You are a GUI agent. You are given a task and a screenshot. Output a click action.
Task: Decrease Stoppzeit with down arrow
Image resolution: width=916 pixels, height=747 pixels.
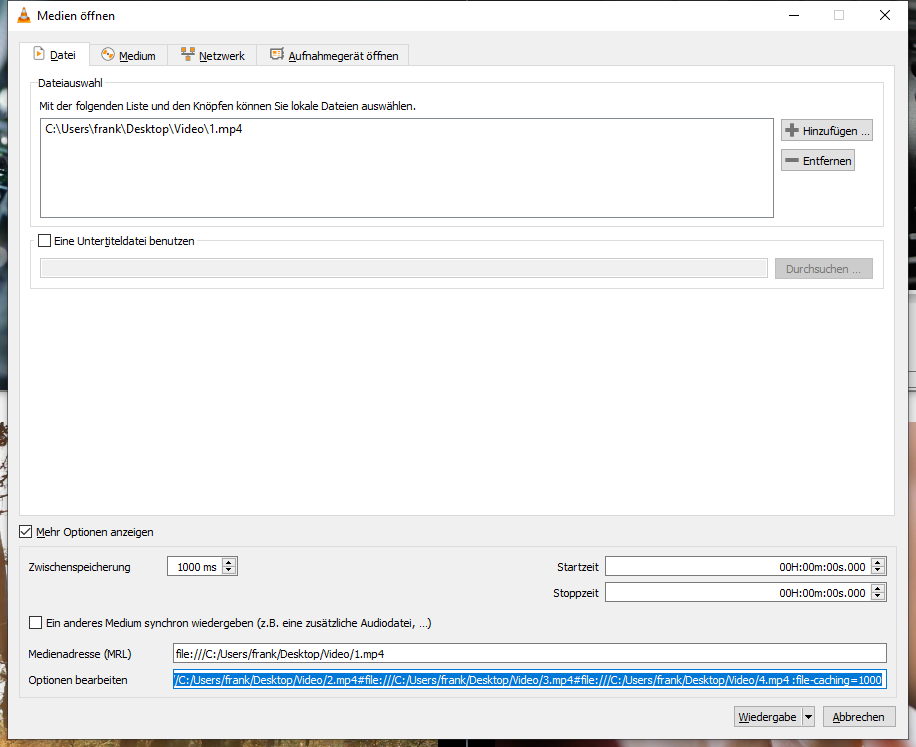tap(878, 597)
